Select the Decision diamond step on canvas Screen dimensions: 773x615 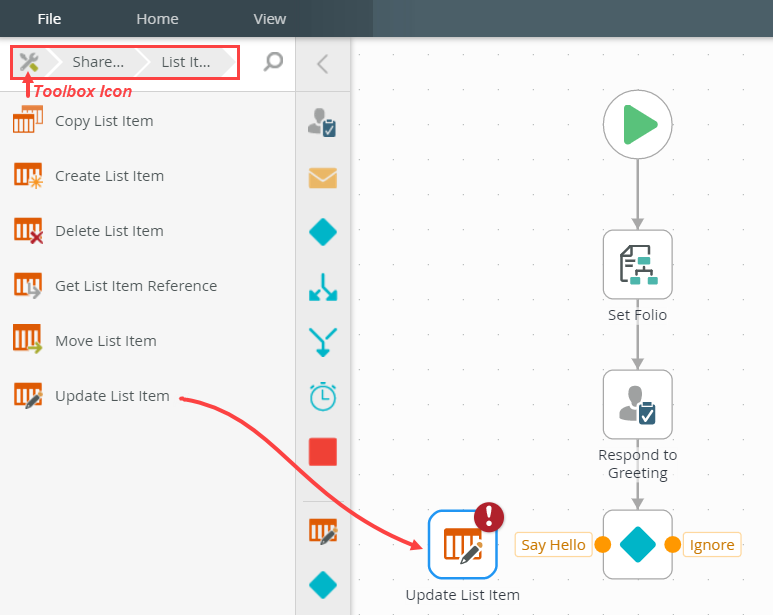637,544
